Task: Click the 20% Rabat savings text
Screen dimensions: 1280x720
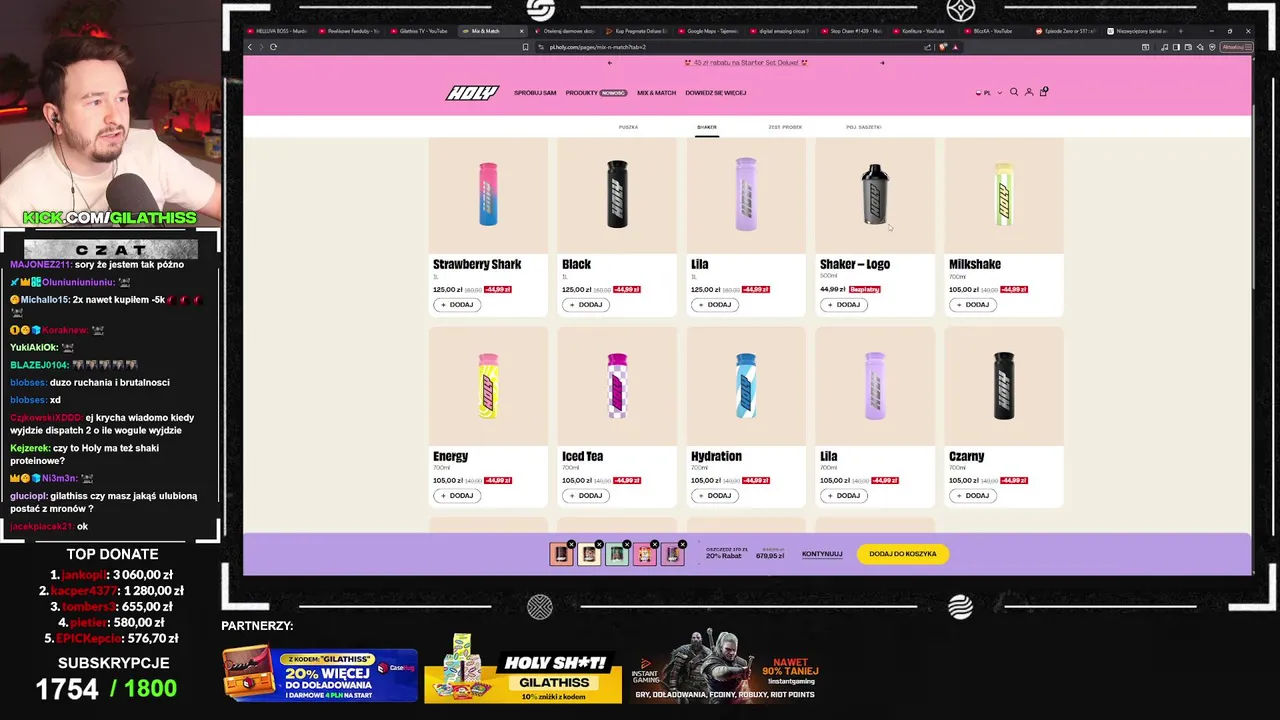Action: click(x=724, y=556)
